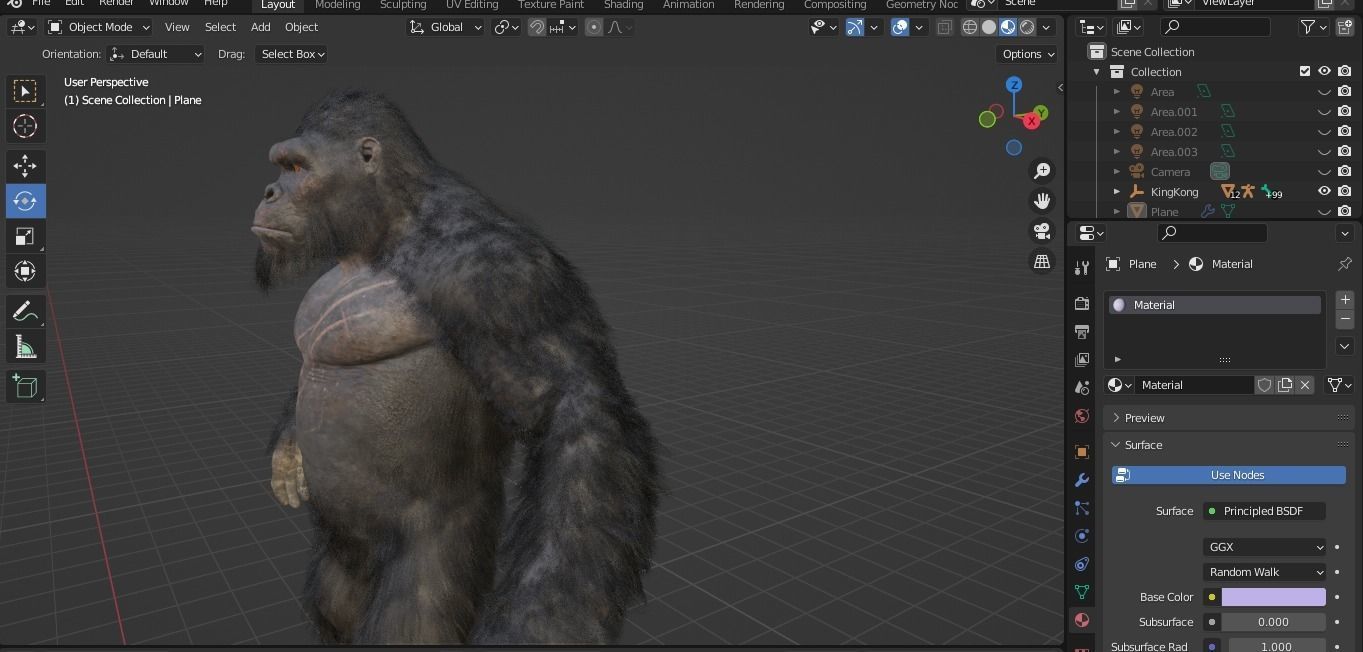Add a new material slot
Image resolution: width=1363 pixels, height=652 pixels.
click(x=1345, y=299)
